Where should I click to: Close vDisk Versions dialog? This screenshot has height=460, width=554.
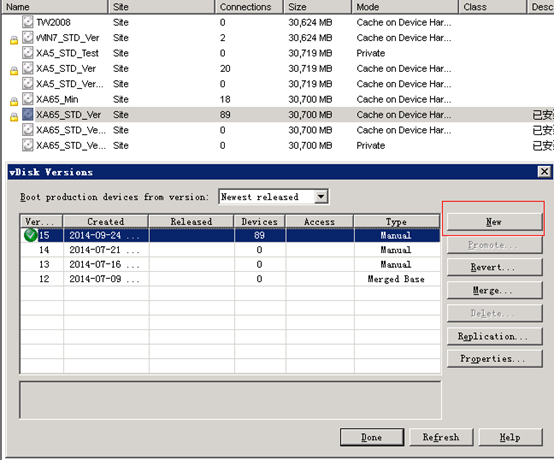pyautogui.click(x=544, y=172)
